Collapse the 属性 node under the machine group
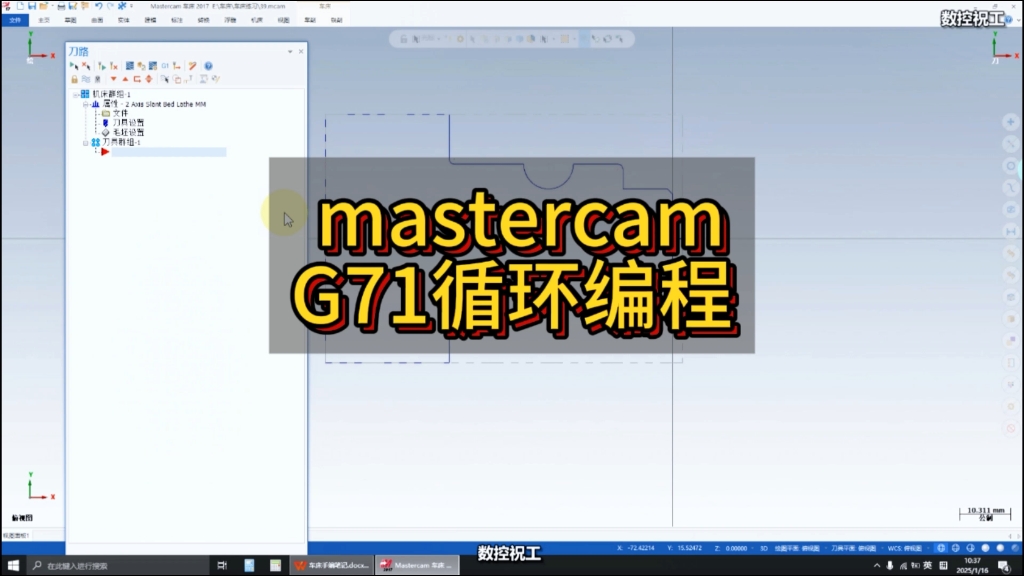1024x576 pixels. [x=86, y=104]
